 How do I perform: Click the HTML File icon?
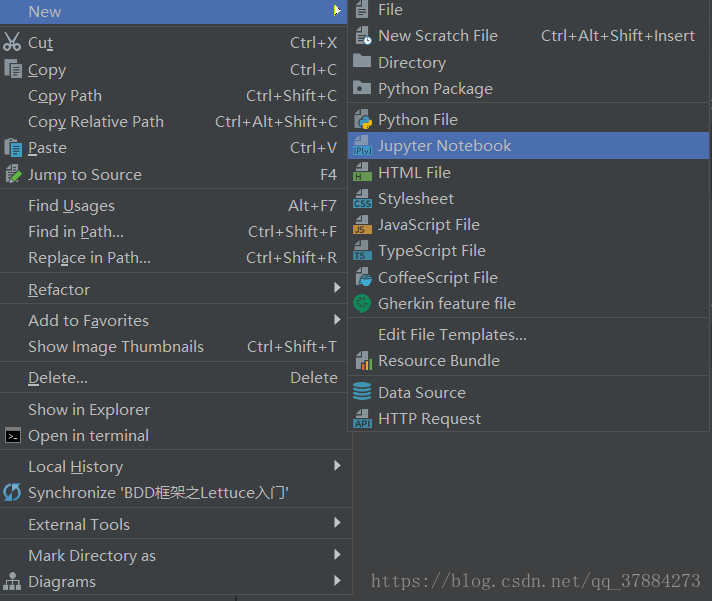pyautogui.click(x=362, y=172)
